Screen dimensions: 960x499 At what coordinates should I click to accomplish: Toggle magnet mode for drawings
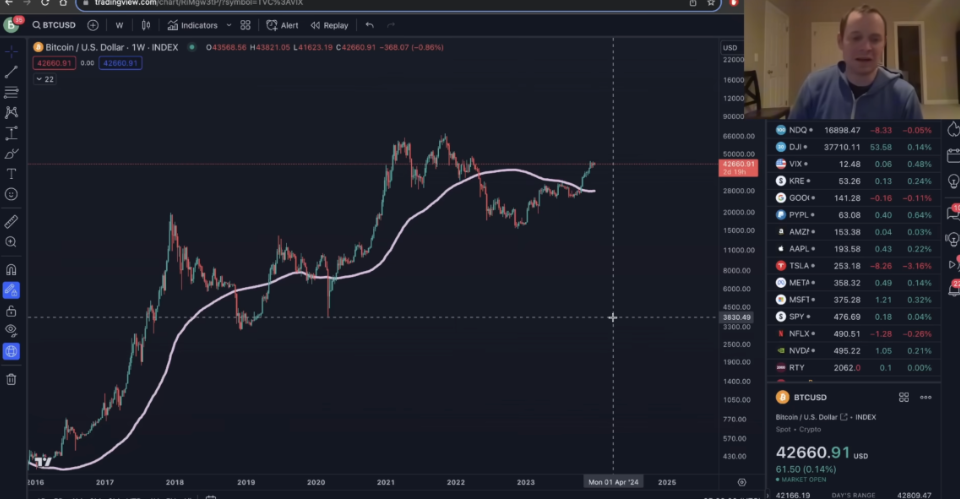[x=11, y=270]
